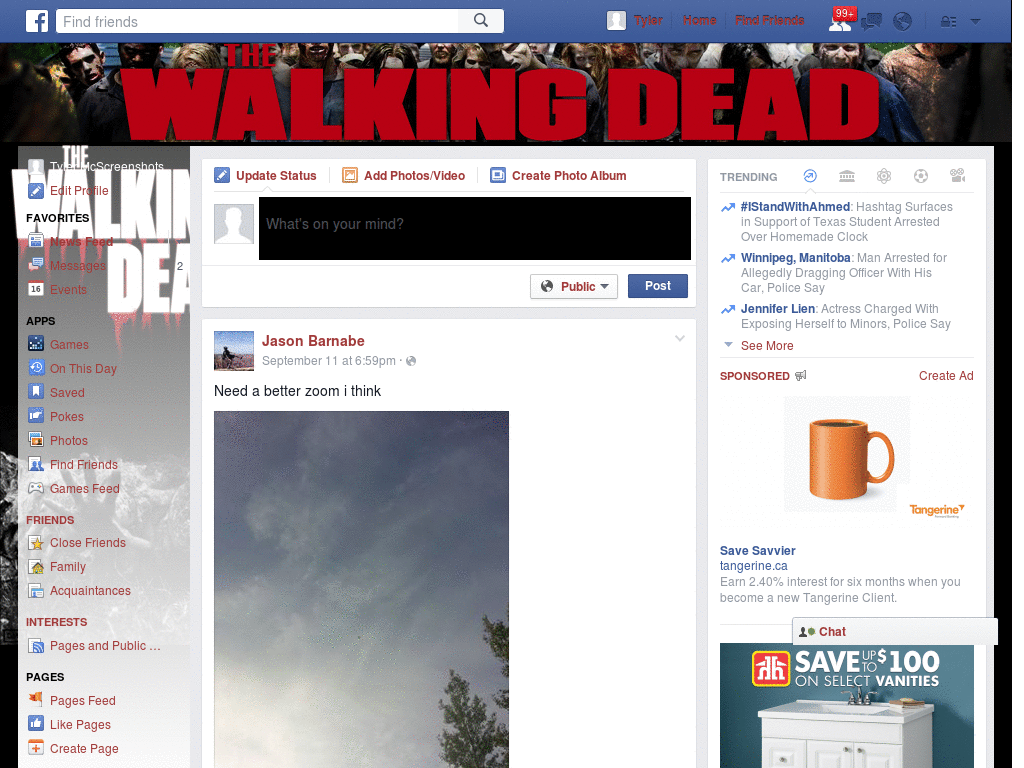
Task: Click What's on your mind box
Action: tap(475, 228)
